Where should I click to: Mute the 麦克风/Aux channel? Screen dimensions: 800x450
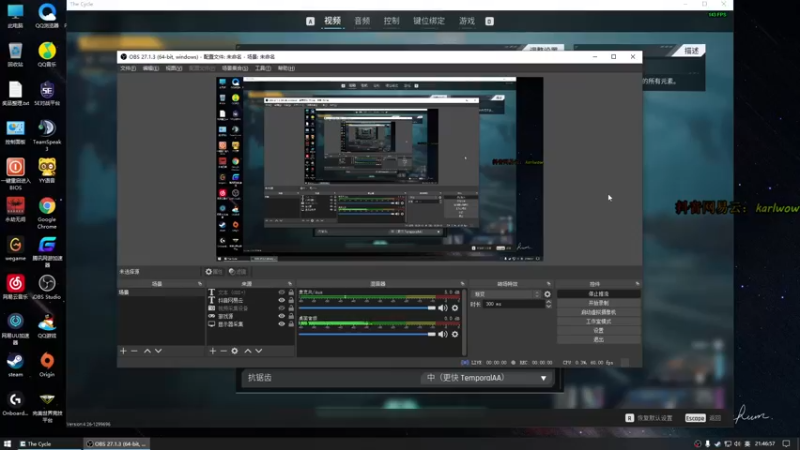click(443, 308)
